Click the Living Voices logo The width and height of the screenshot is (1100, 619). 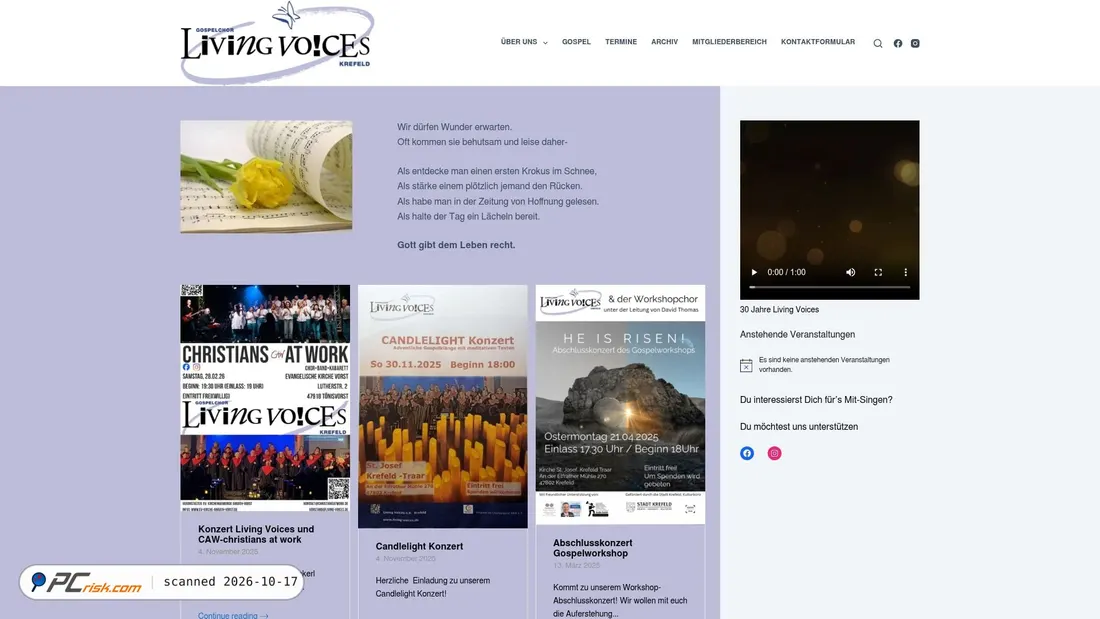pyautogui.click(x=276, y=43)
